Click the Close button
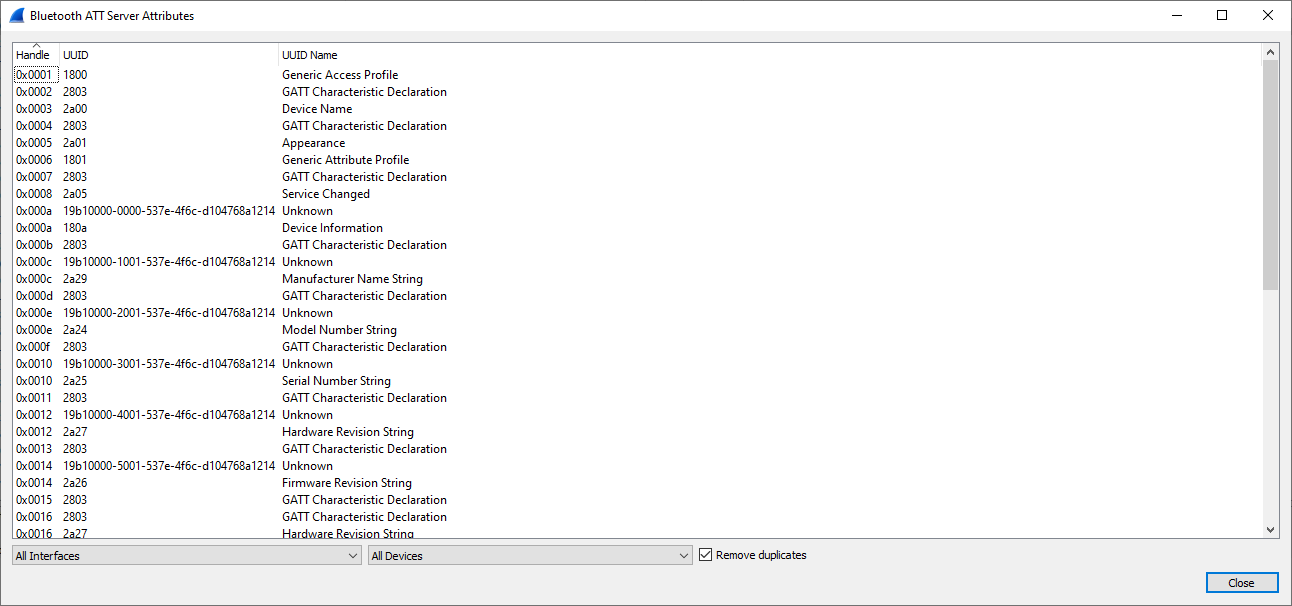 click(x=1241, y=583)
